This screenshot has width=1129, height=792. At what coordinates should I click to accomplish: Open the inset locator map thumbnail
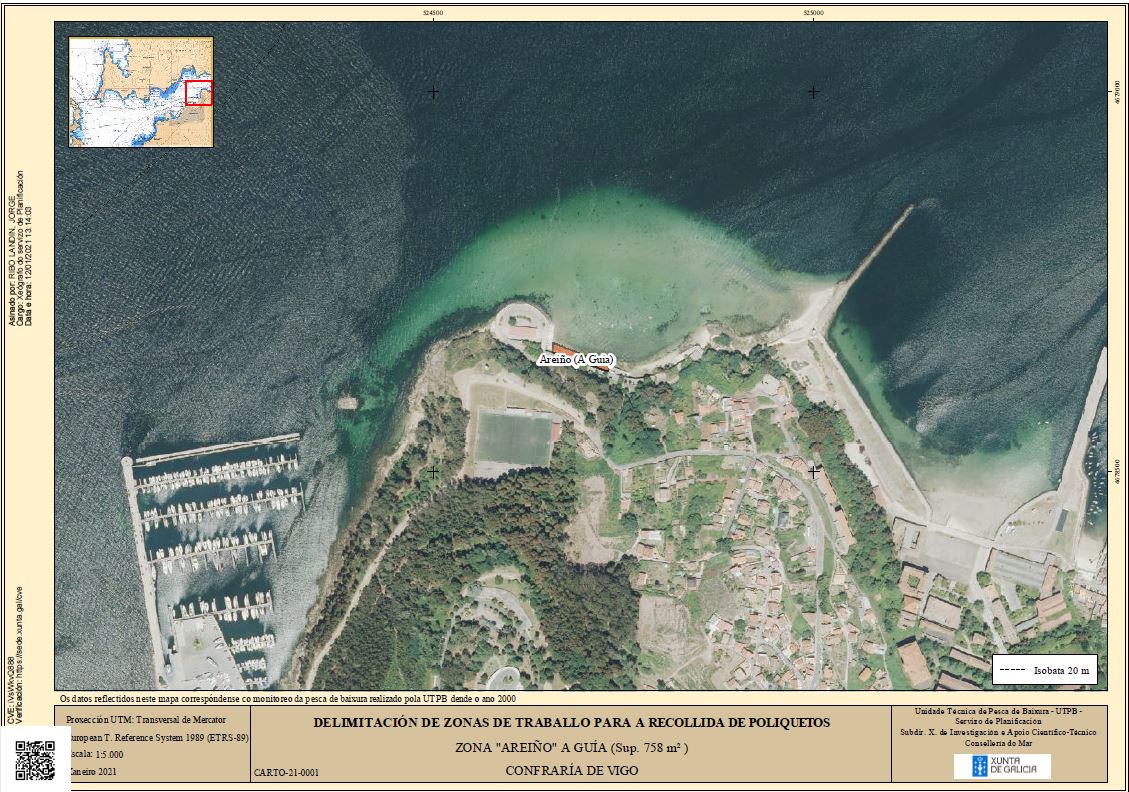(x=140, y=92)
